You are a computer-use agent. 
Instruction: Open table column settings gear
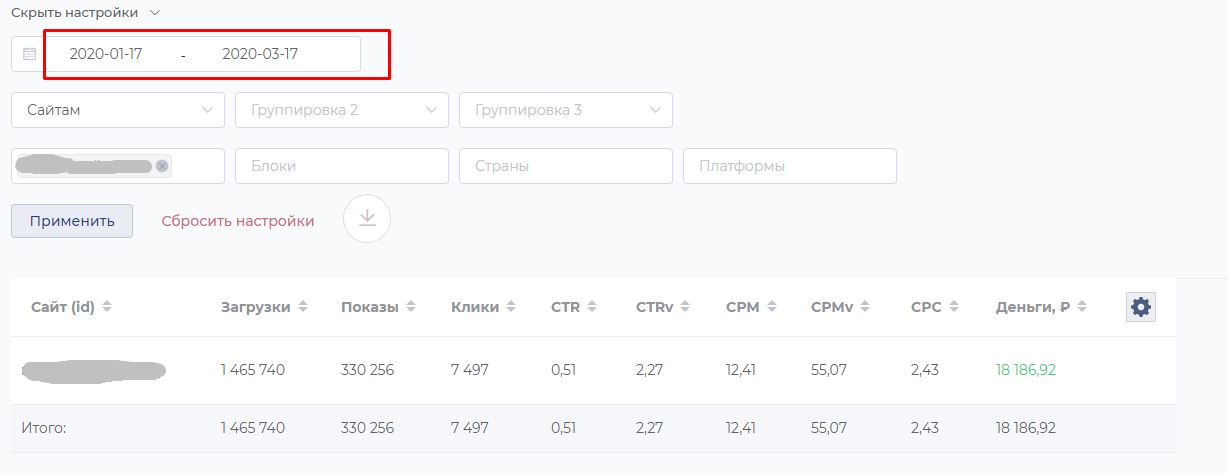(x=1140, y=307)
